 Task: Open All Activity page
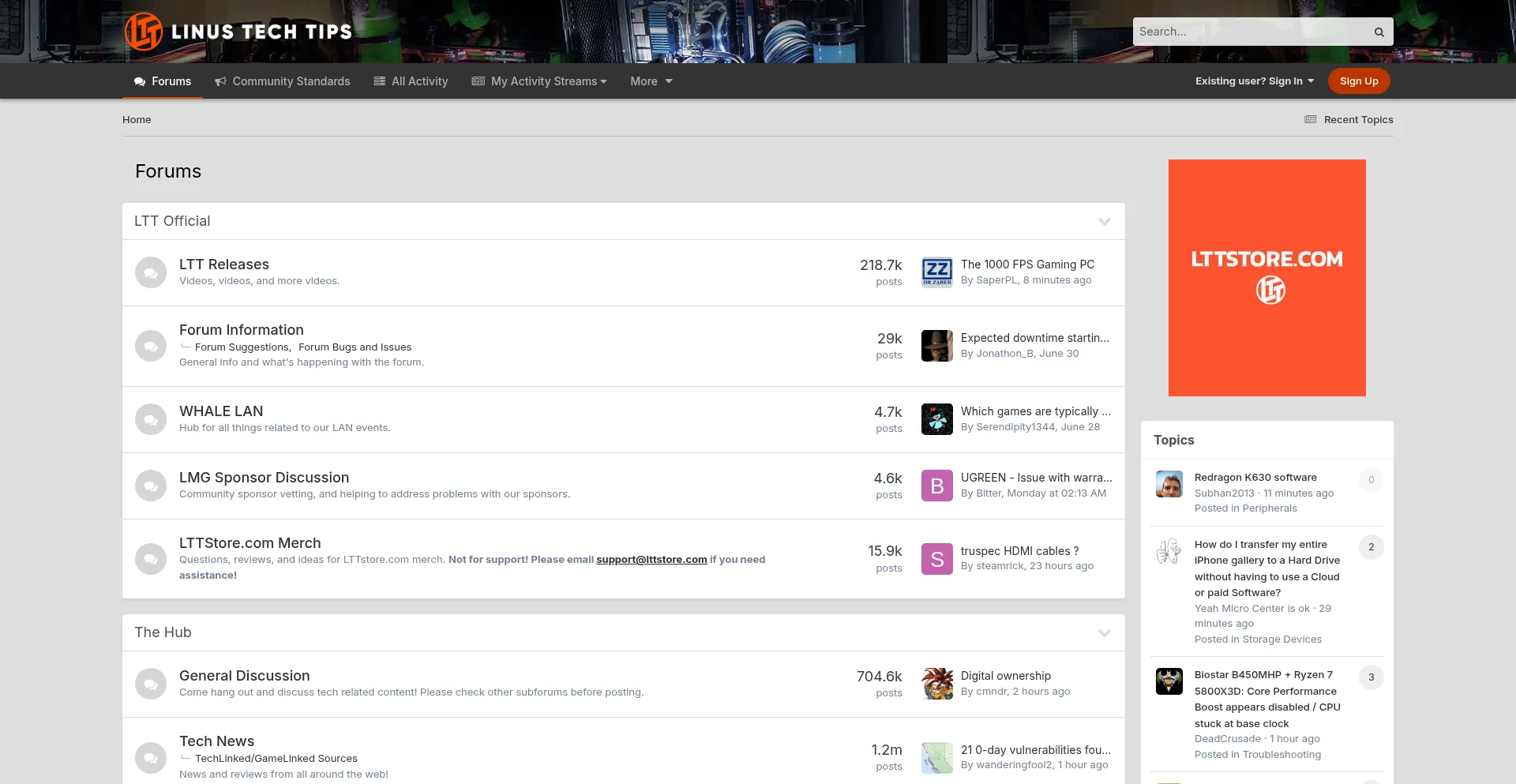click(x=411, y=81)
